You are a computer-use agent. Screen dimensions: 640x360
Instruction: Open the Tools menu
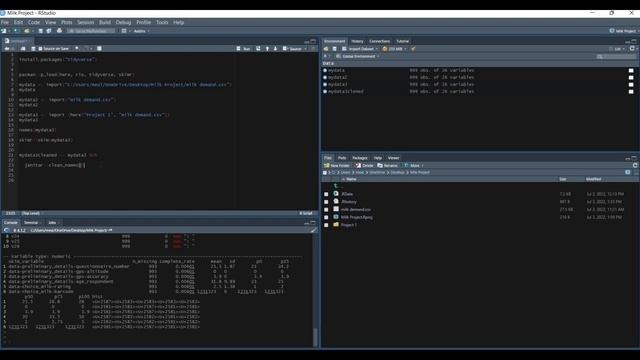pos(162,22)
